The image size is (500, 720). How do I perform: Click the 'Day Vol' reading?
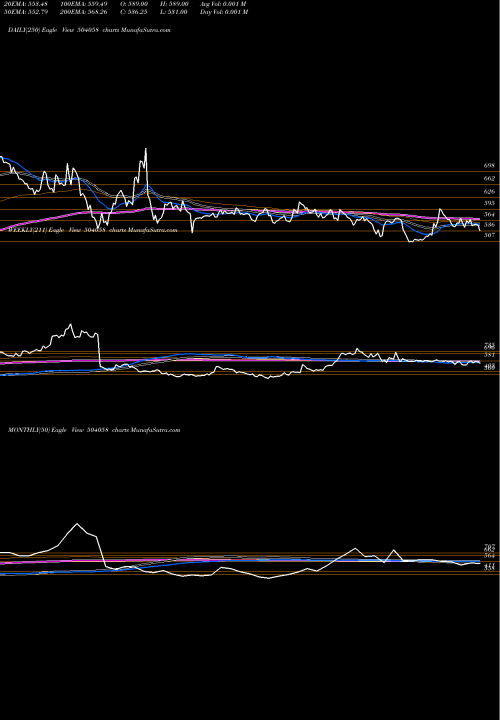tap(224, 12)
